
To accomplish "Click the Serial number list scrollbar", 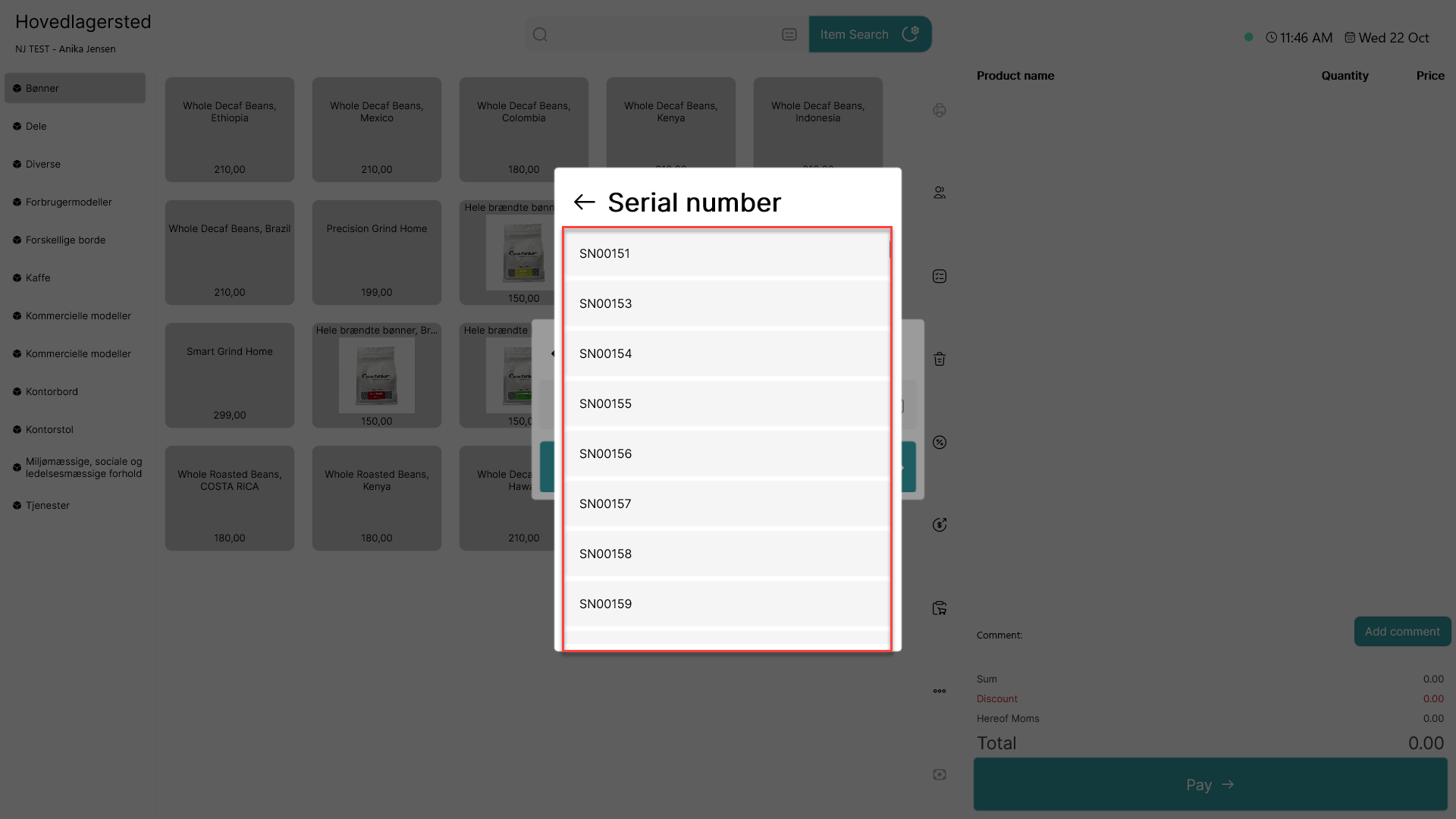I will (890, 249).
